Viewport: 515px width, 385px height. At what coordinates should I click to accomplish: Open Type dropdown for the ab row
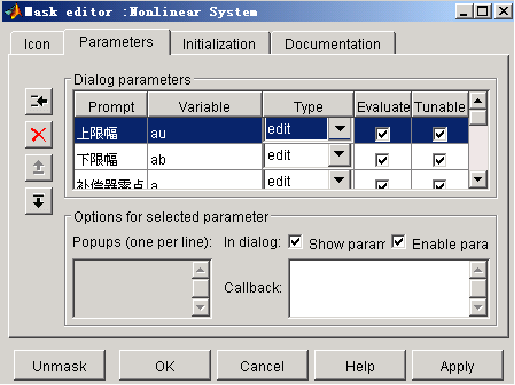pyautogui.click(x=339, y=154)
